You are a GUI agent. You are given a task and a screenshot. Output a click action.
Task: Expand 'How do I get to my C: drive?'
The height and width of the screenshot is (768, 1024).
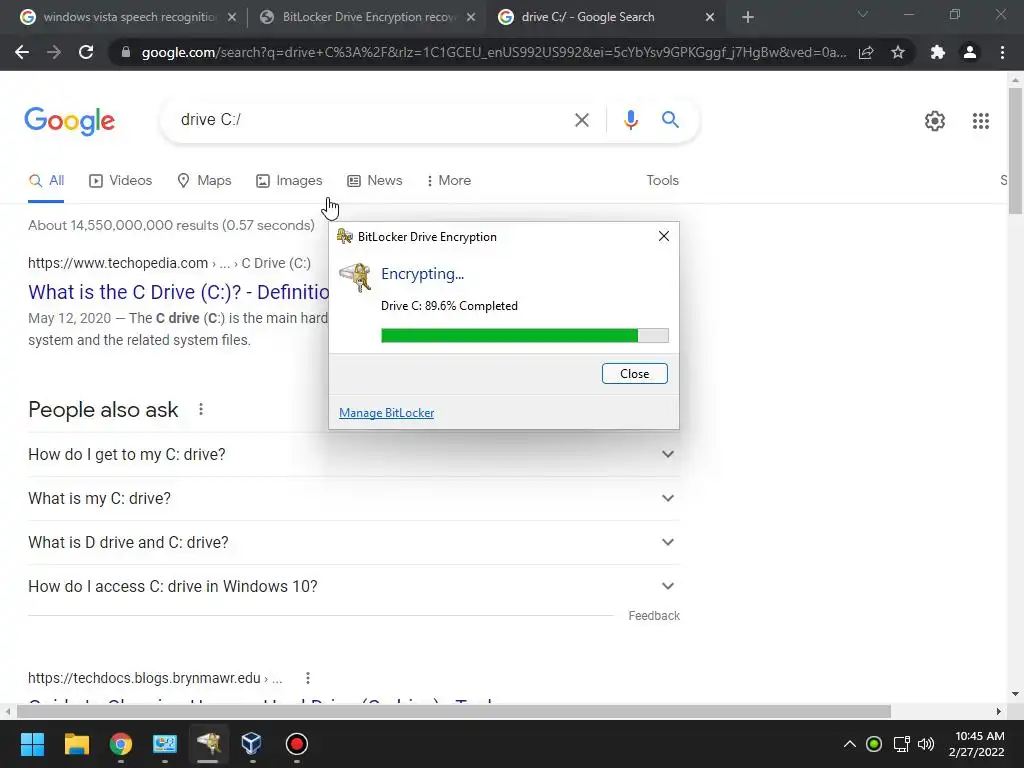coord(354,455)
